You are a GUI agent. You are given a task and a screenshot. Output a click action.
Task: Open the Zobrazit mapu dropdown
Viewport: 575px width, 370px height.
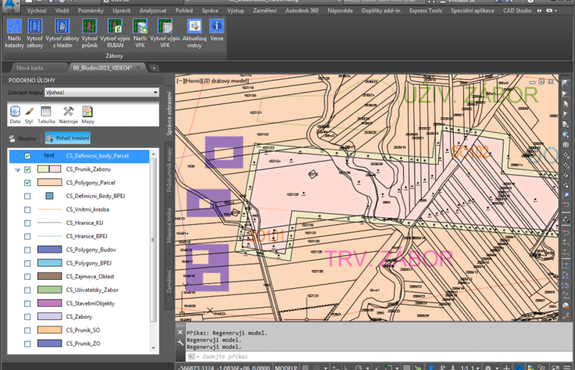[x=102, y=92]
